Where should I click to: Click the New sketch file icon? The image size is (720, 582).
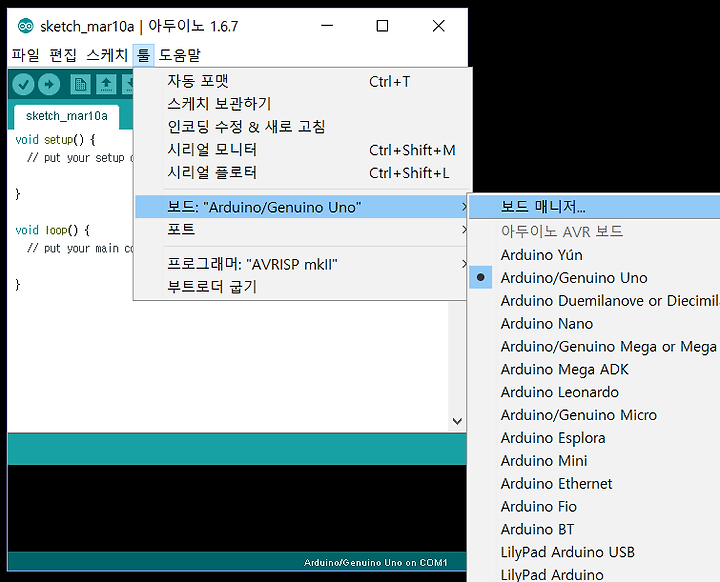point(80,85)
